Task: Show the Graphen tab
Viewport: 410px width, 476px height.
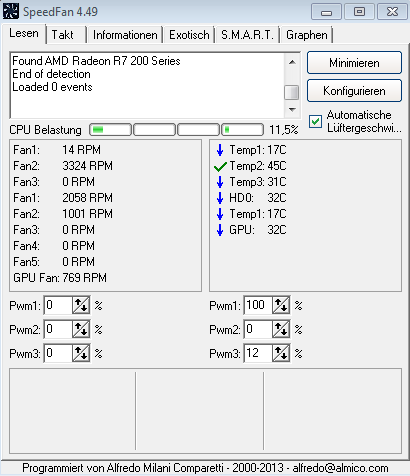Action: pyautogui.click(x=307, y=35)
